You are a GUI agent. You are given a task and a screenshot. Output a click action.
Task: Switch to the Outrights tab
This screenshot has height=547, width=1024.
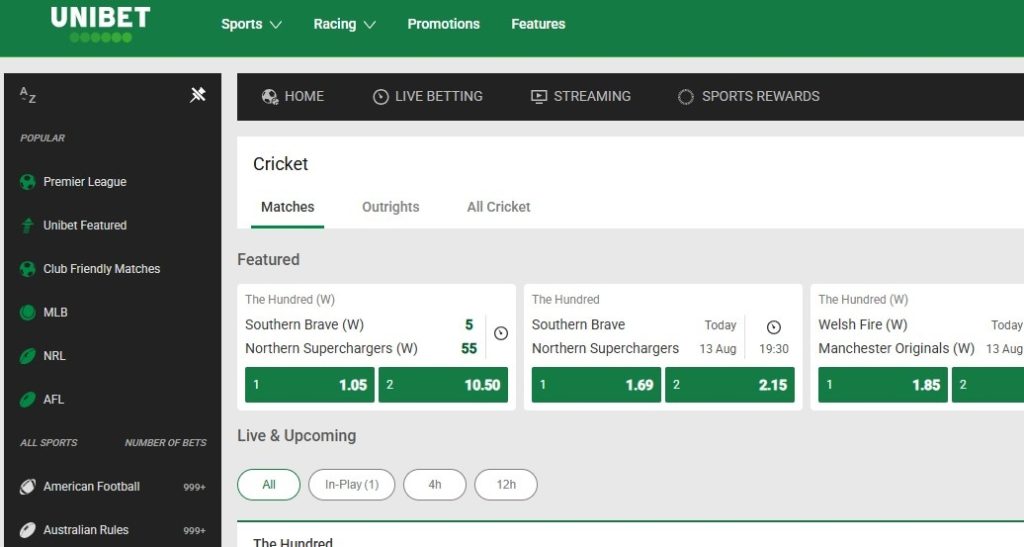coord(391,207)
